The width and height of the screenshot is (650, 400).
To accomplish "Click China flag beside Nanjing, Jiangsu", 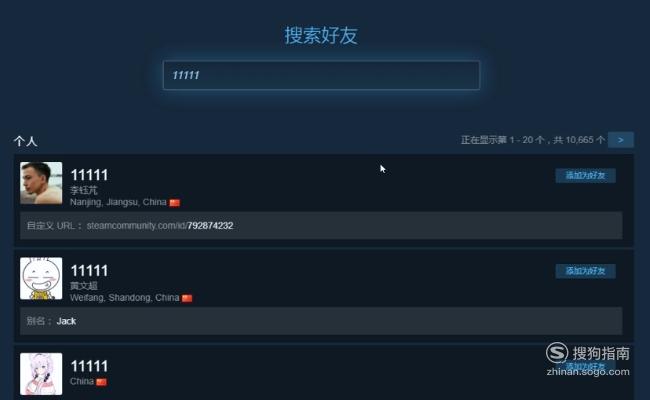I will 175,203.
